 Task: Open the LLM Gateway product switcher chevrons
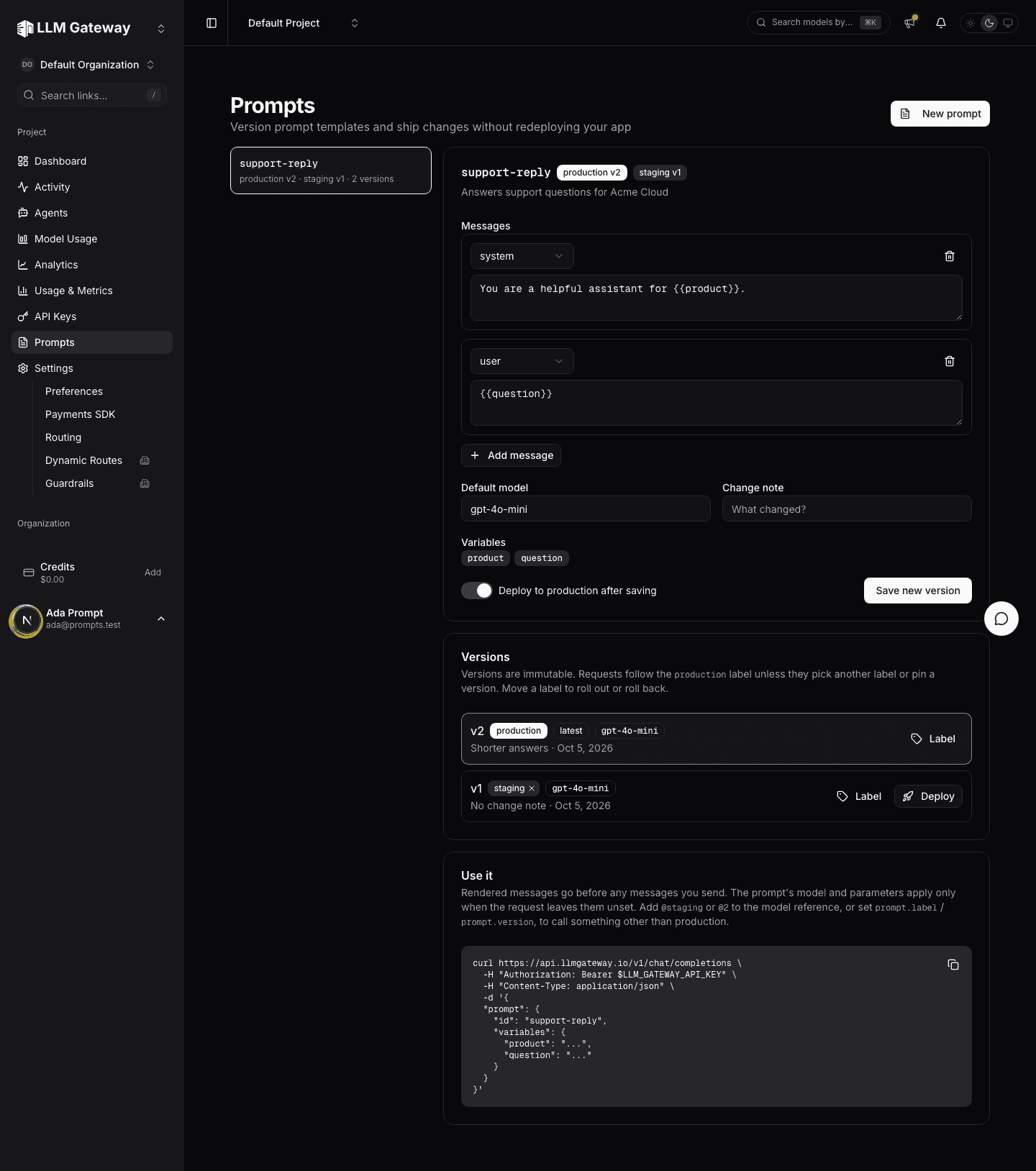point(161,29)
